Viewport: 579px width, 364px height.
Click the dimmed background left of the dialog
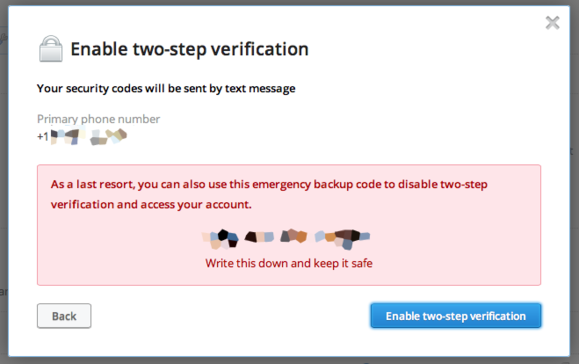(3, 185)
